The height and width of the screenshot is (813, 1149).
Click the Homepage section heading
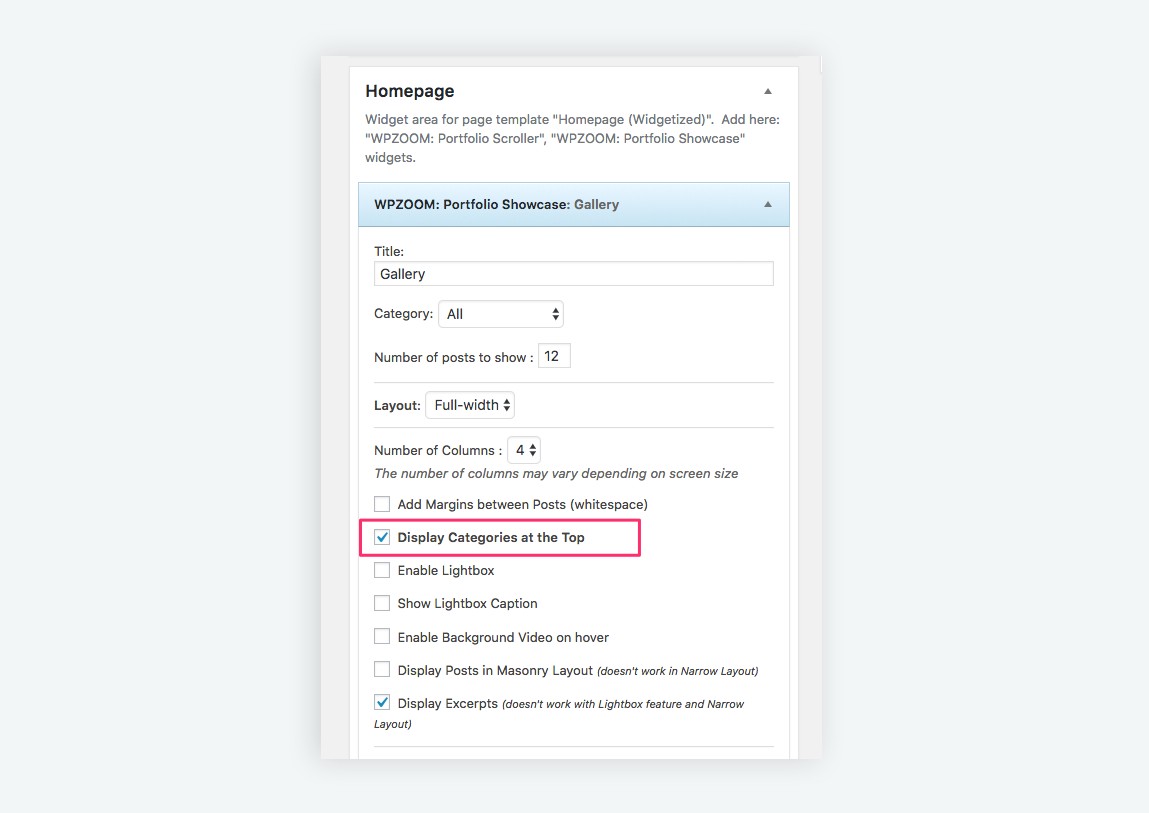(410, 92)
